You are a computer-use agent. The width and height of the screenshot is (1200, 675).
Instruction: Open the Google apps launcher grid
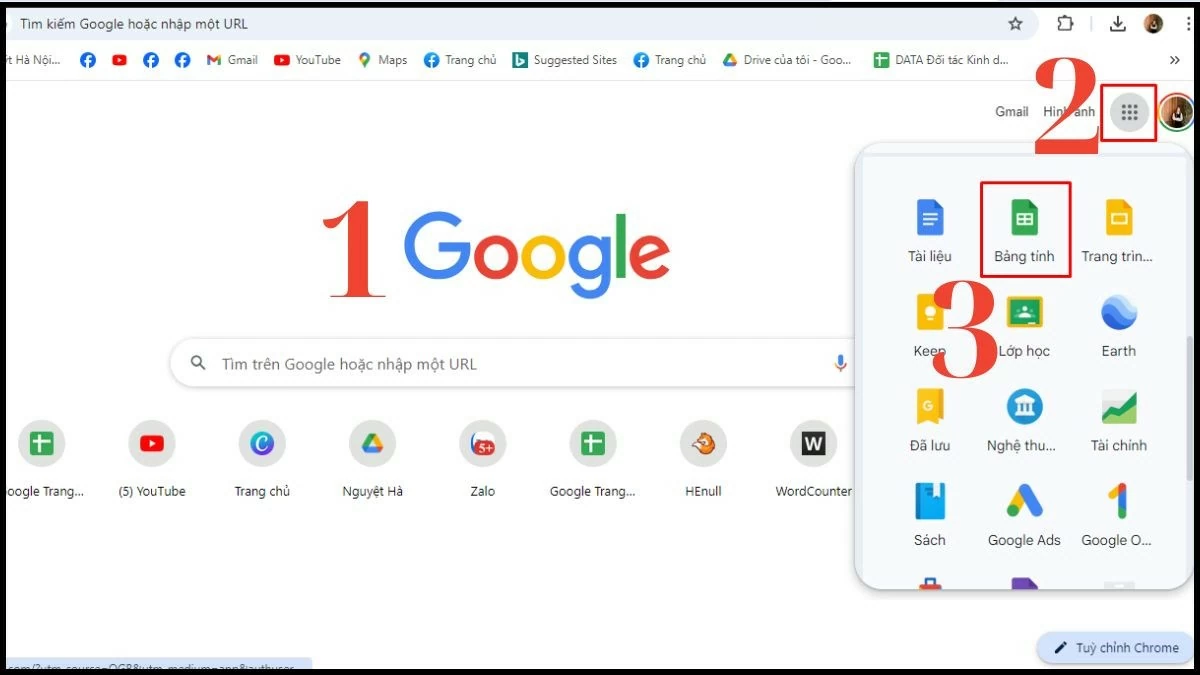click(x=1129, y=112)
